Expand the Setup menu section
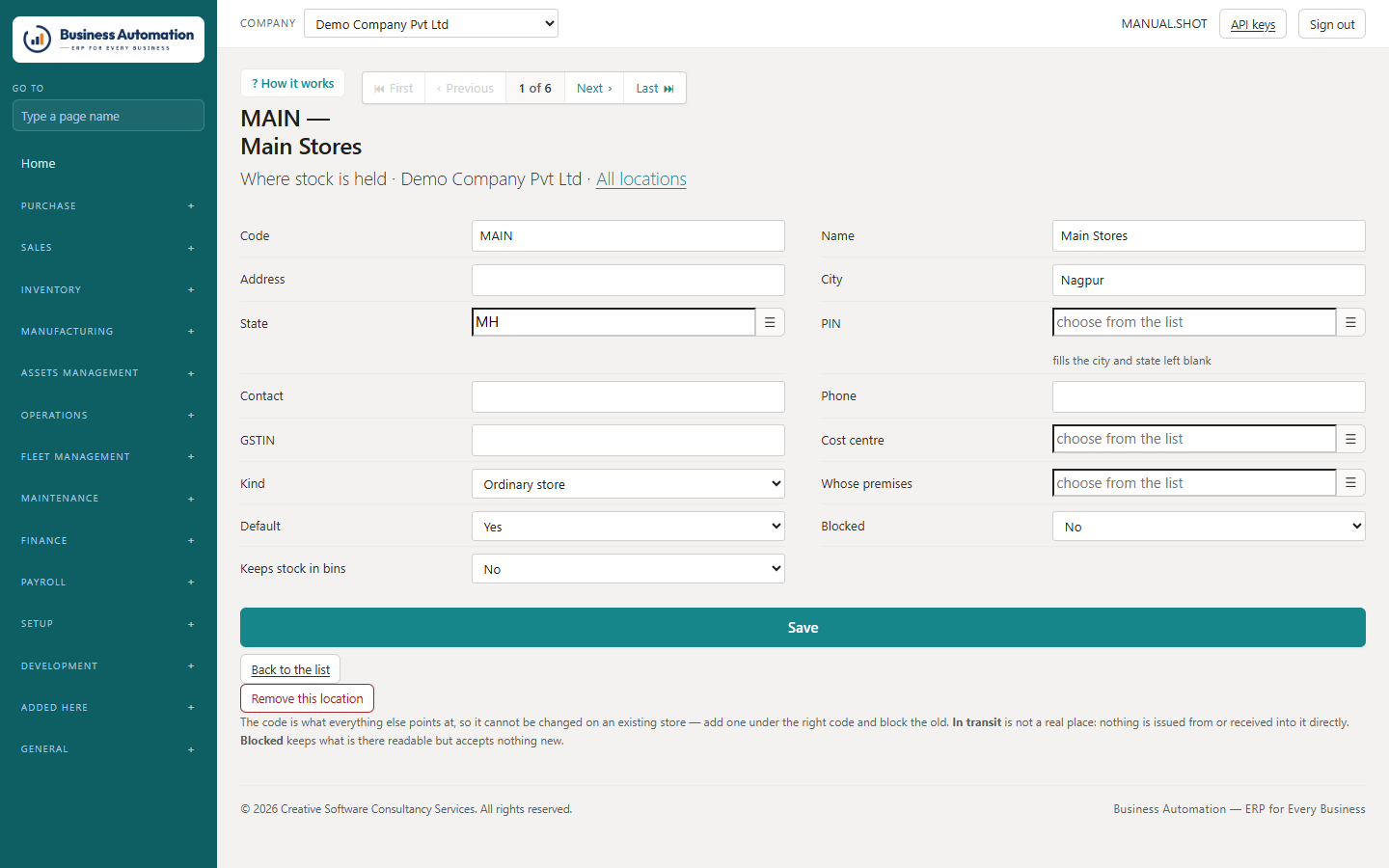The image size is (1389, 868). [108, 624]
